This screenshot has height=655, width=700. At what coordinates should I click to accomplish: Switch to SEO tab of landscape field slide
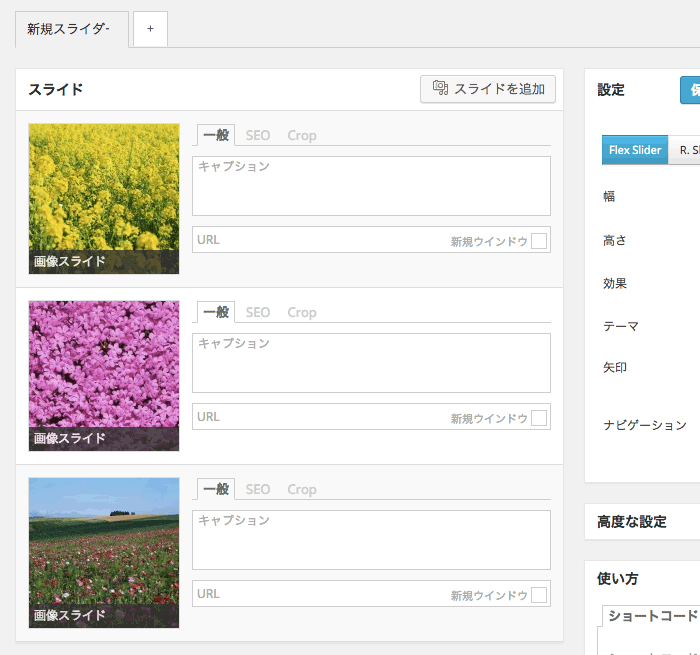[258, 489]
